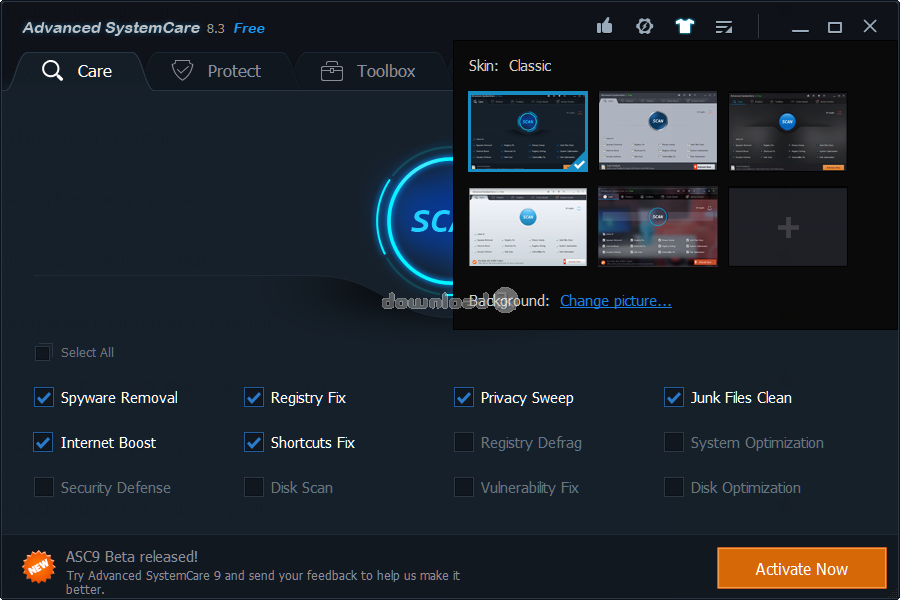Image resolution: width=900 pixels, height=600 pixels.
Task: Toggle the Privacy Sweep checkbox
Action: [x=464, y=397]
